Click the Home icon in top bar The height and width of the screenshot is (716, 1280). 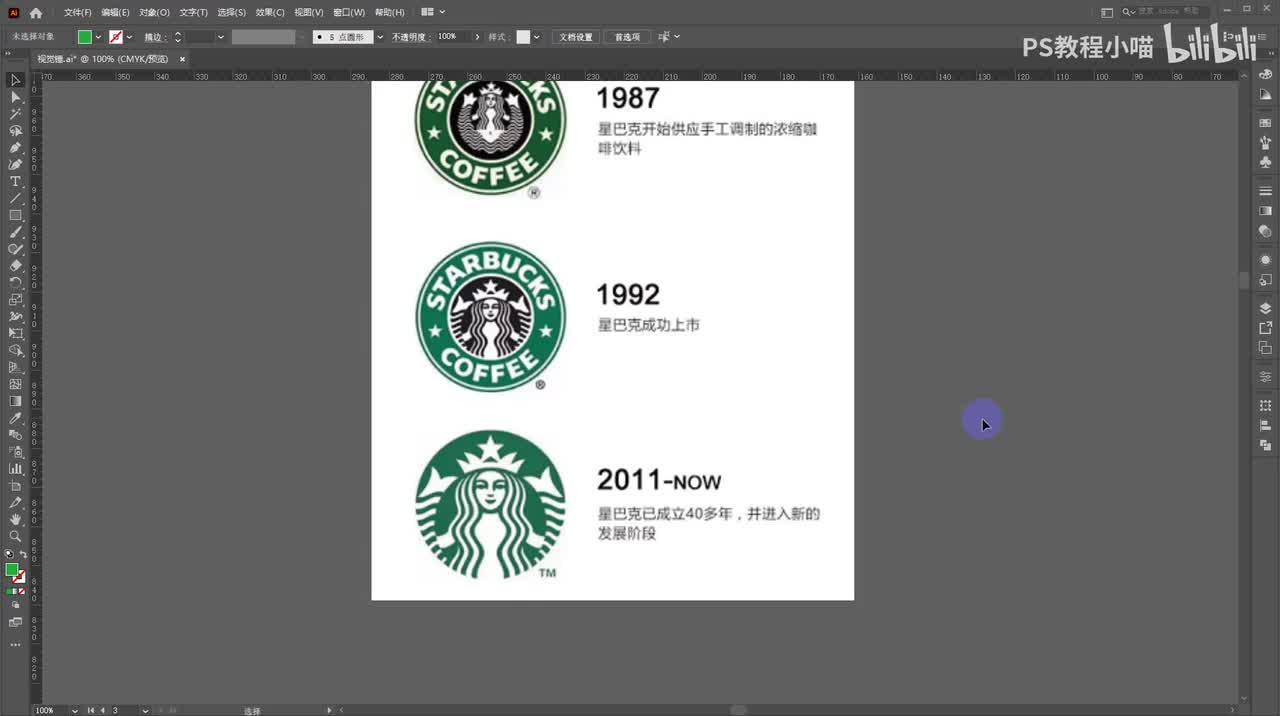point(36,13)
